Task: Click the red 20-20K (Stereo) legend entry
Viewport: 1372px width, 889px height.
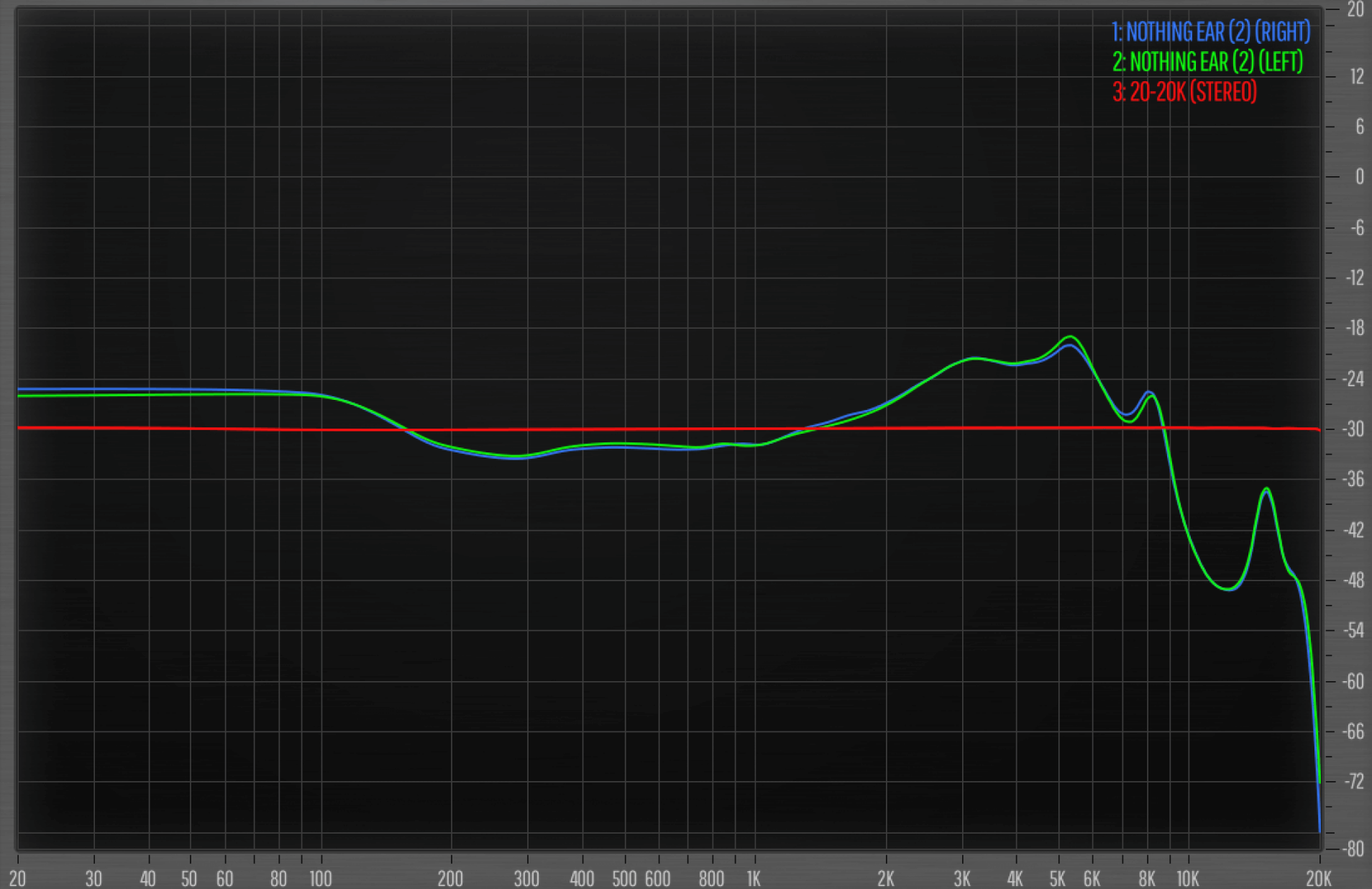Action: click(x=1184, y=92)
